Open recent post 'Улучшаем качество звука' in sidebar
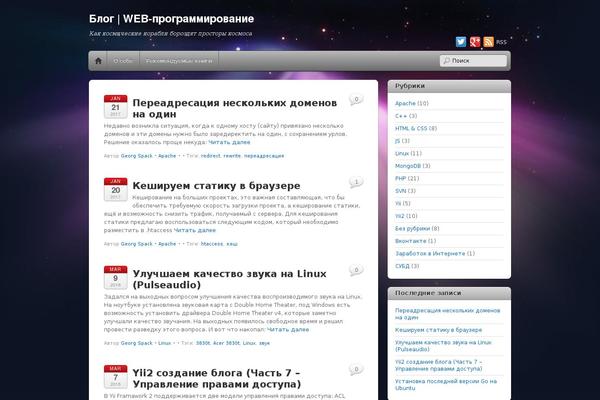The width and height of the screenshot is (600, 400). [443, 346]
